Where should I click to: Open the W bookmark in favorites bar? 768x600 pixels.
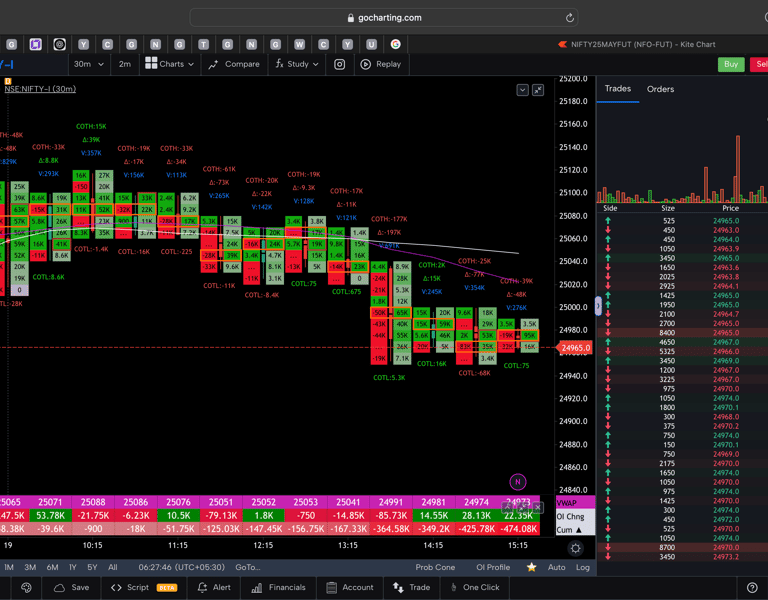[299, 45]
